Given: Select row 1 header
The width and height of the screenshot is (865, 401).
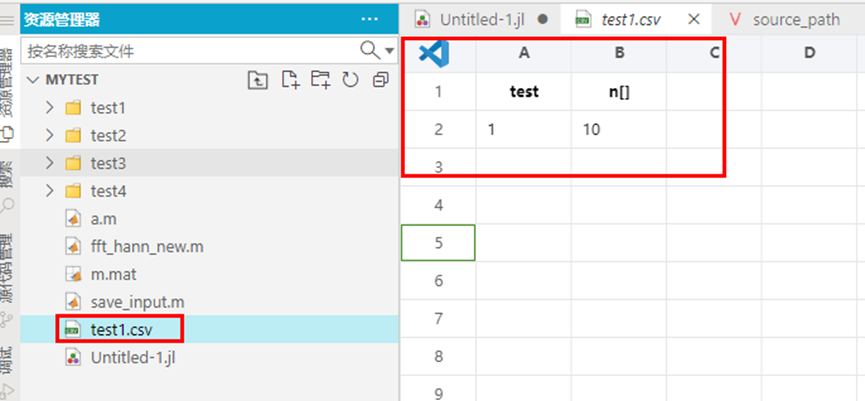Looking at the screenshot, I should [x=439, y=92].
